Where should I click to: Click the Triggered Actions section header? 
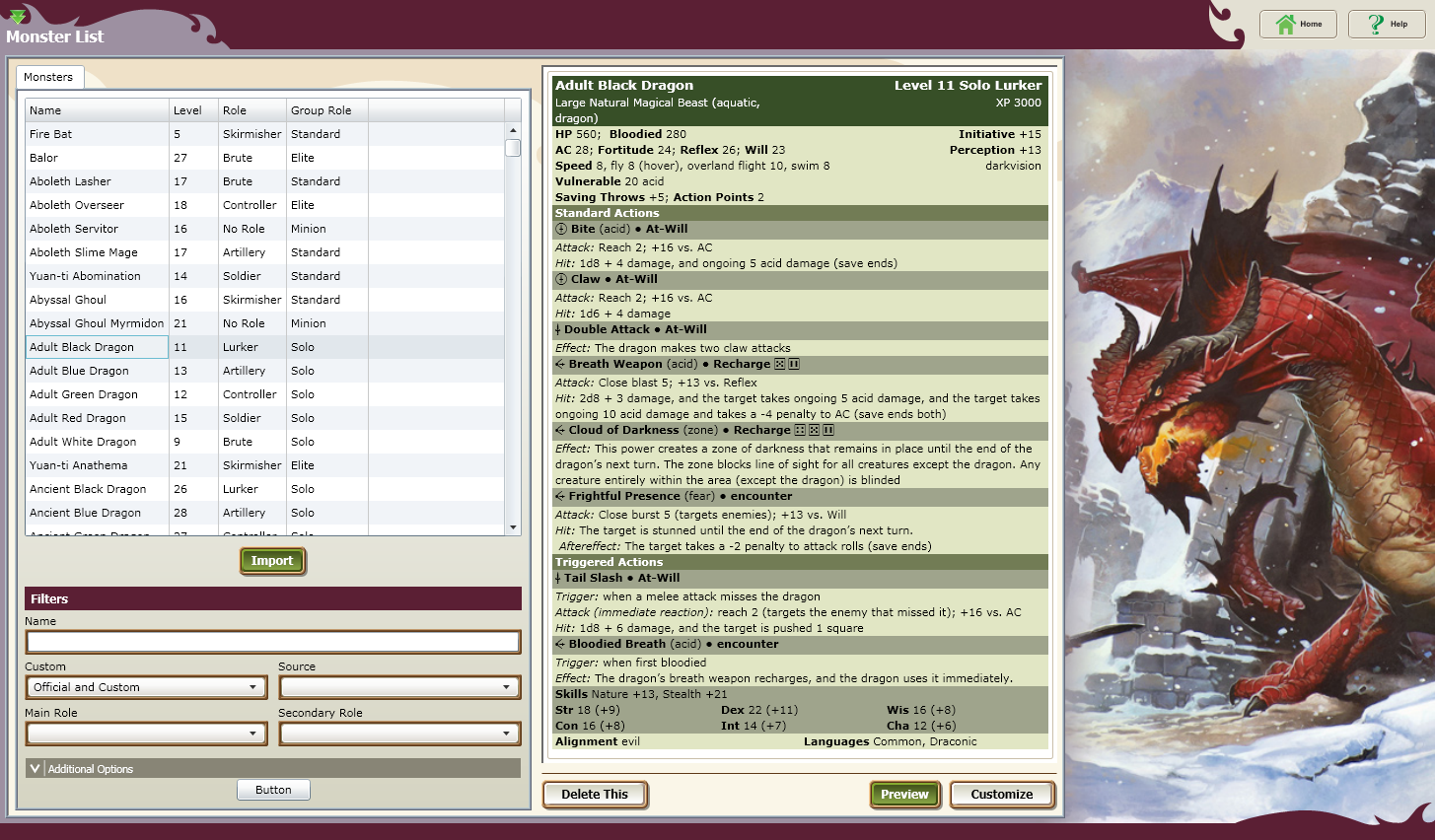coord(800,562)
